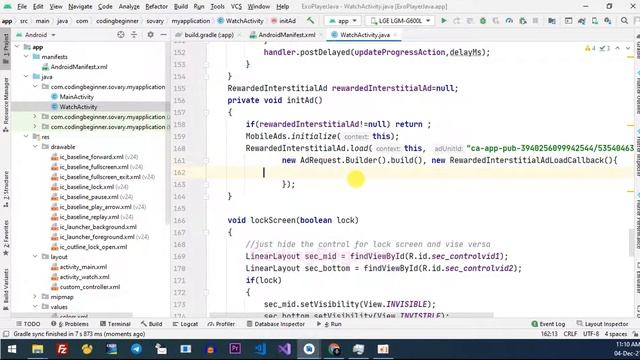Open the LGE LGM-G600L device dropdown
The image size is (640, 360).
pos(400,20)
